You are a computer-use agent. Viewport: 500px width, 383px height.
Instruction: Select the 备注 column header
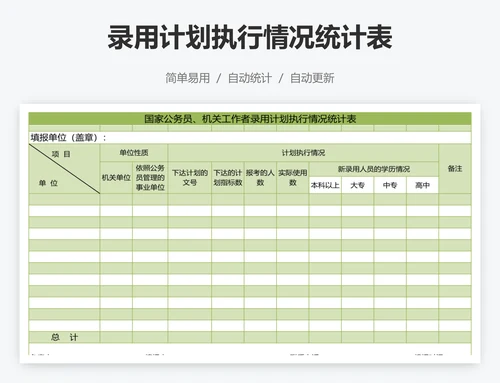(x=455, y=169)
